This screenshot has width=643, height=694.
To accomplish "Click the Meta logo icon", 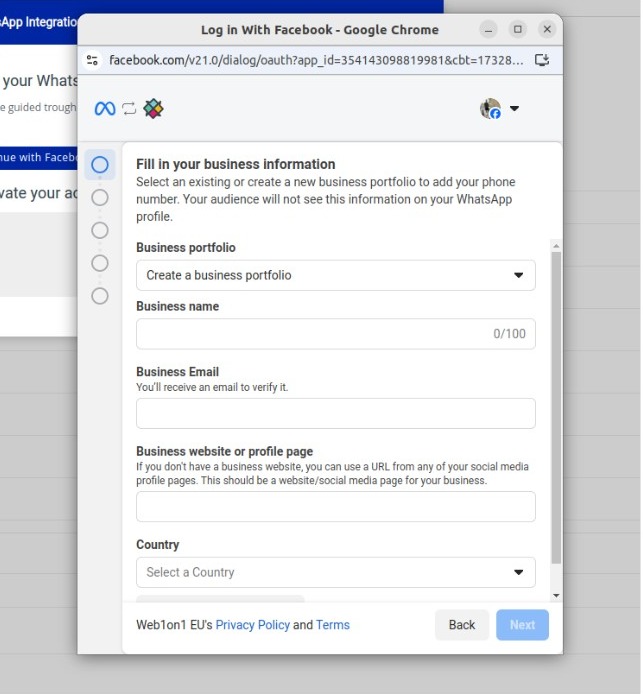I will point(105,109).
